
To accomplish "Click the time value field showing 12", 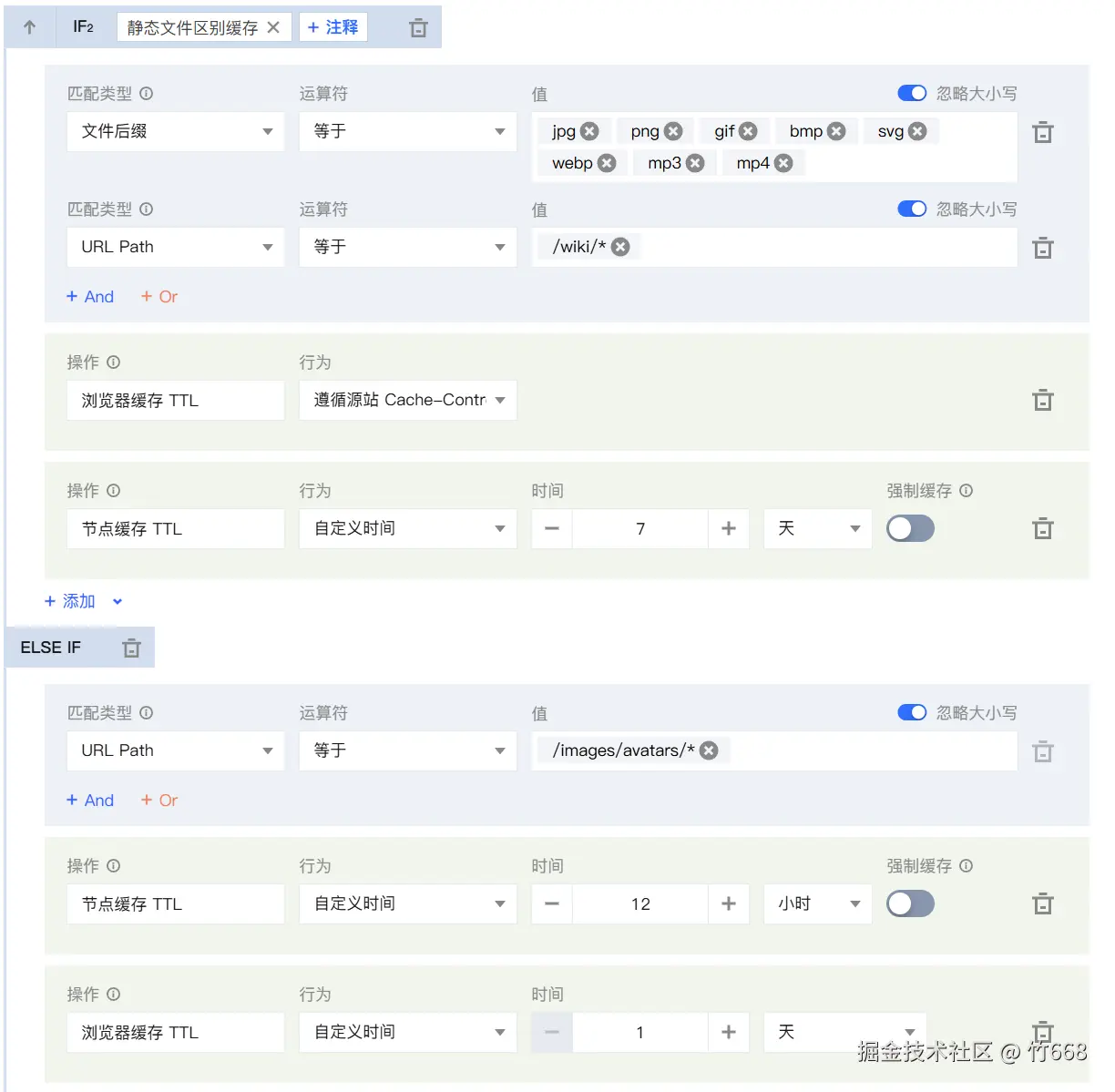I will [x=640, y=903].
